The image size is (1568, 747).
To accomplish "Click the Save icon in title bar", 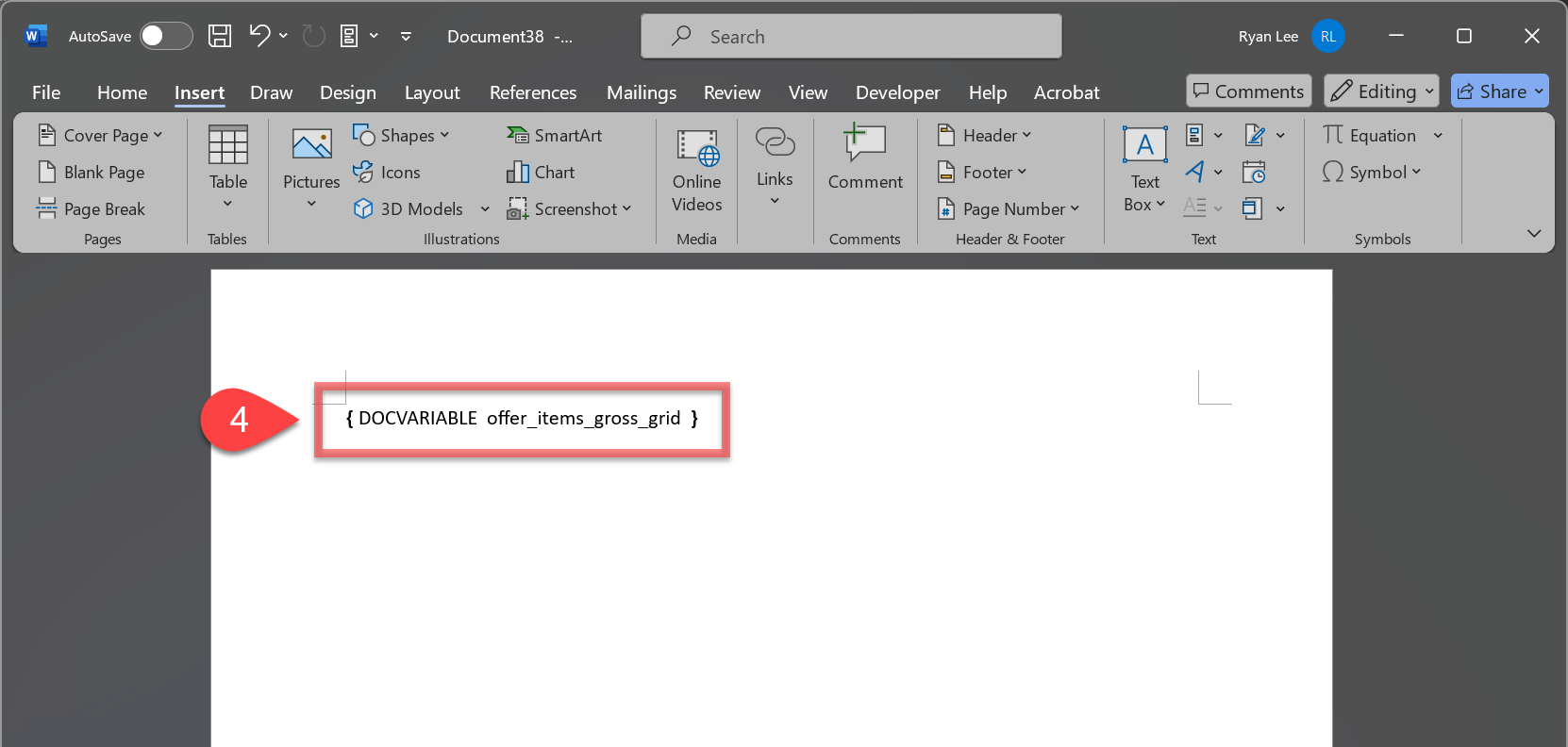I will click(x=220, y=36).
